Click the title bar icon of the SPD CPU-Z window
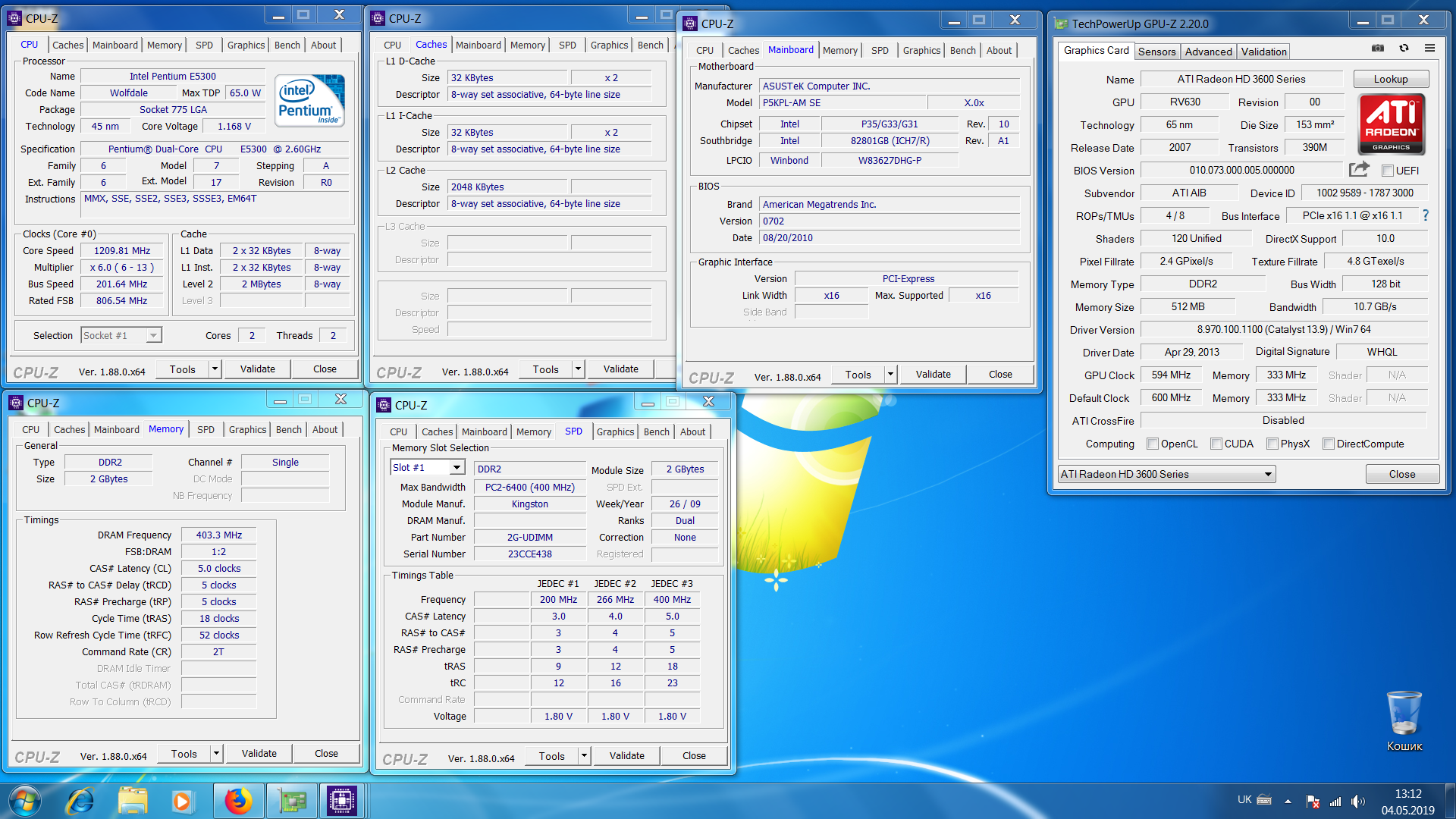This screenshot has height=819, width=1456. (x=384, y=405)
